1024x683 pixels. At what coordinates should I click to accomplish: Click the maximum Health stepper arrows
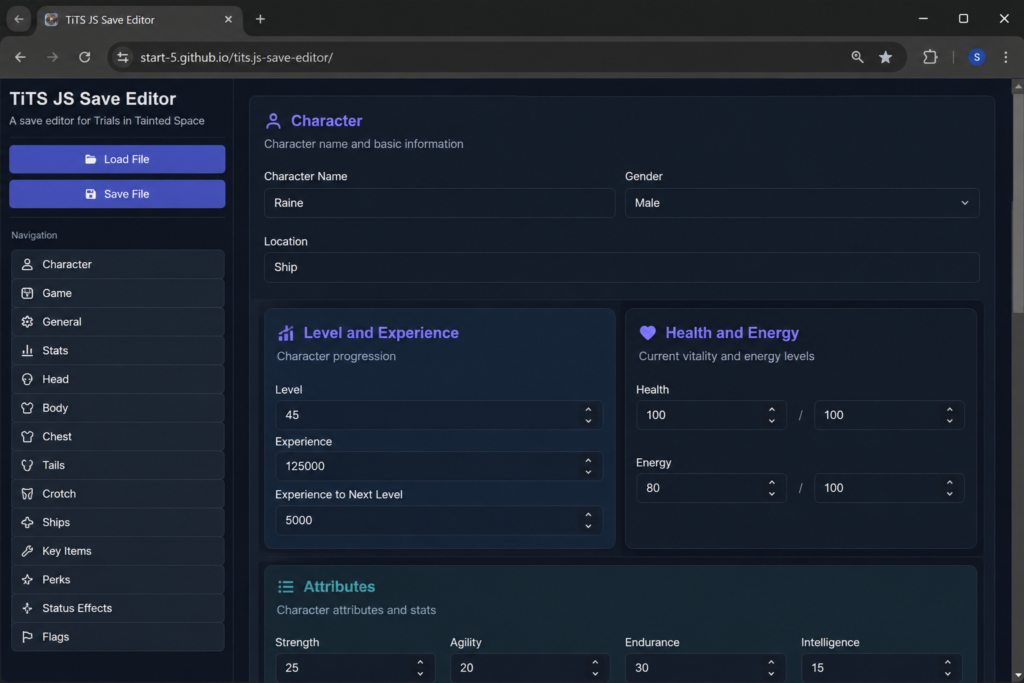(949, 415)
